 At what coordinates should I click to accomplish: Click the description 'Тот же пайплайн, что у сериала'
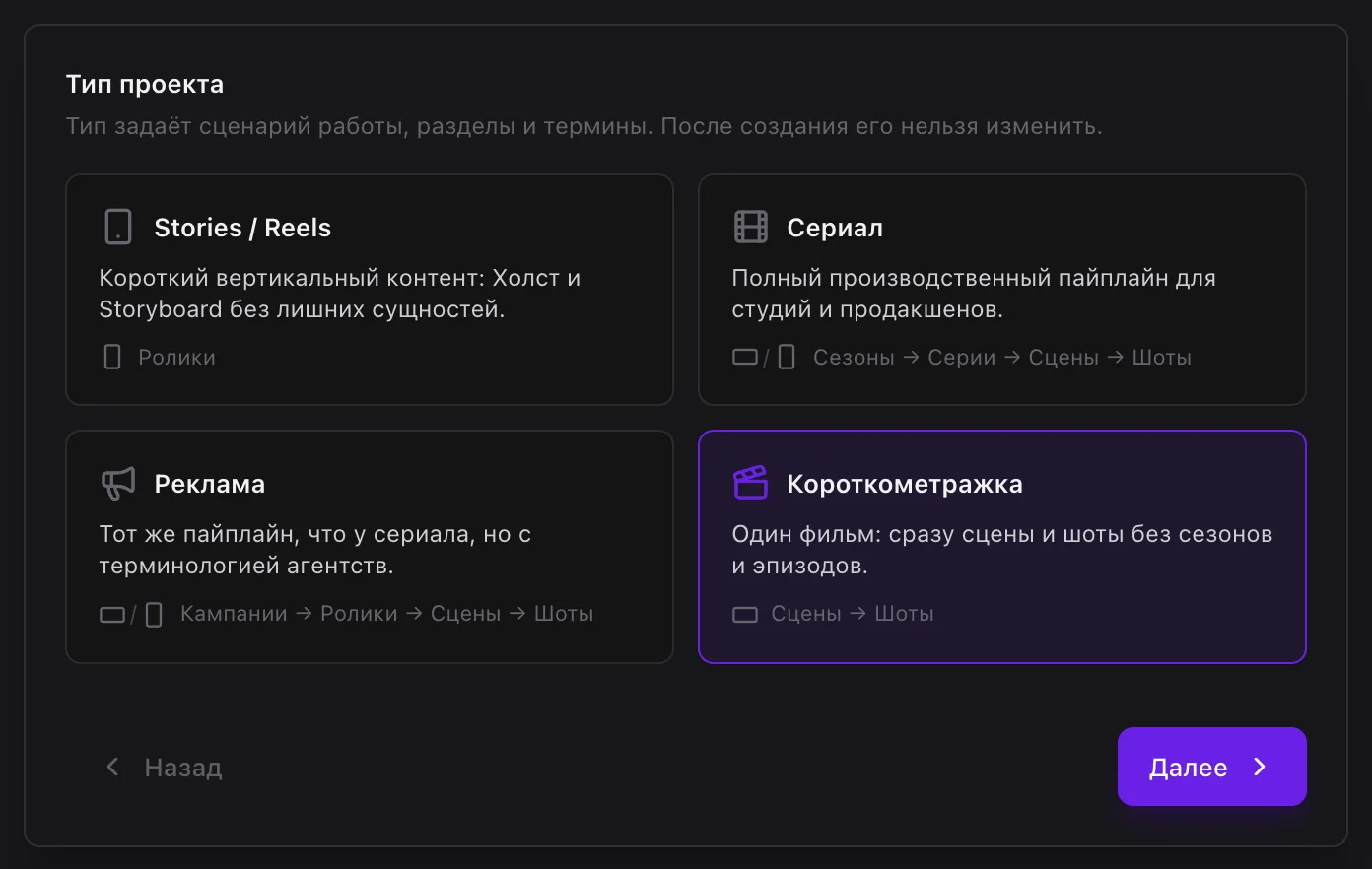(315, 550)
